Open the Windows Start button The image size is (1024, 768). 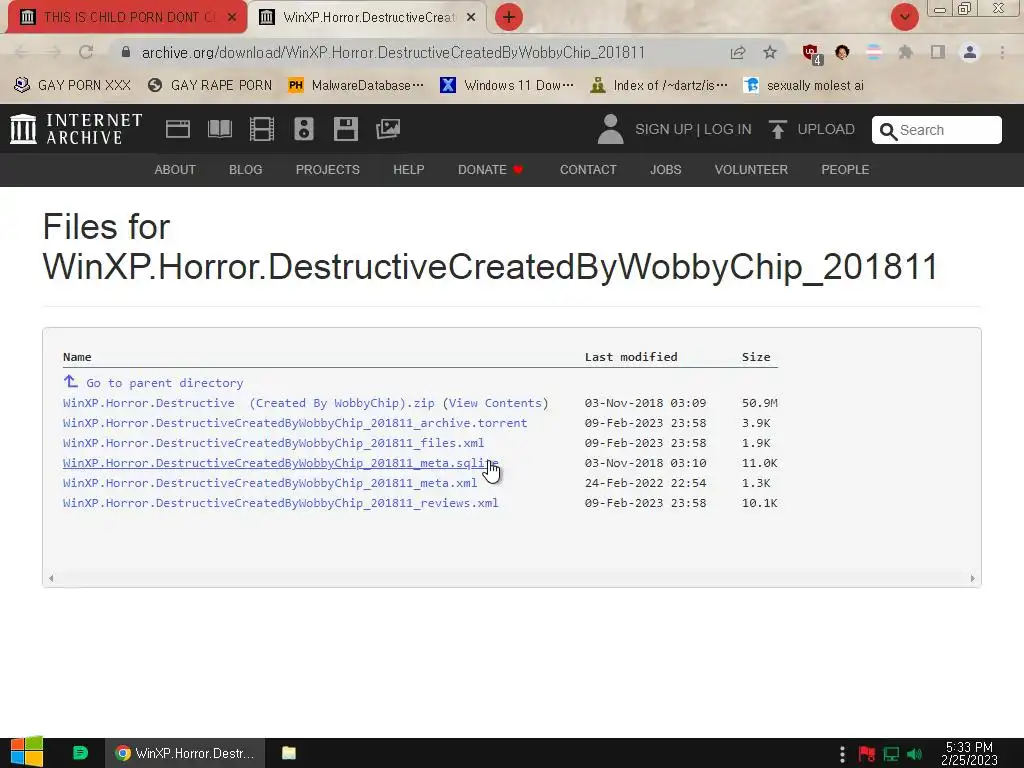click(26, 752)
